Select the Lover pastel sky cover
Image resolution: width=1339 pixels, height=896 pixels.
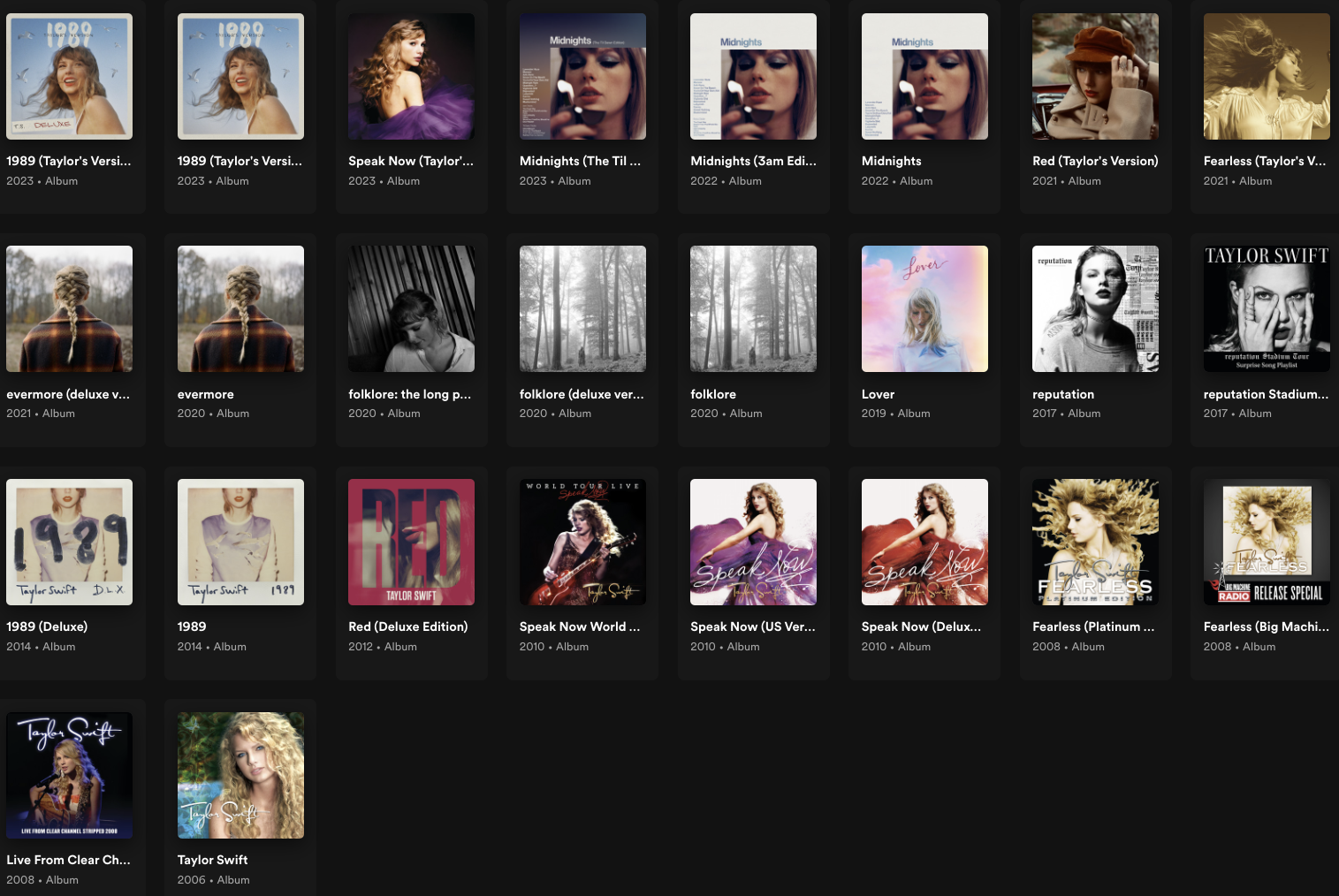coord(924,308)
